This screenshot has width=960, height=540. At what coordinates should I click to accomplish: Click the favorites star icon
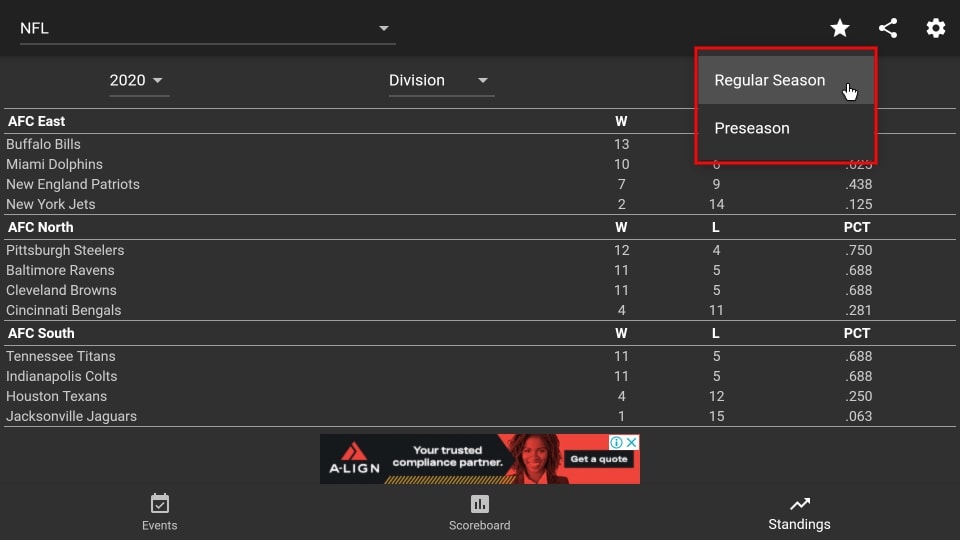840,28
